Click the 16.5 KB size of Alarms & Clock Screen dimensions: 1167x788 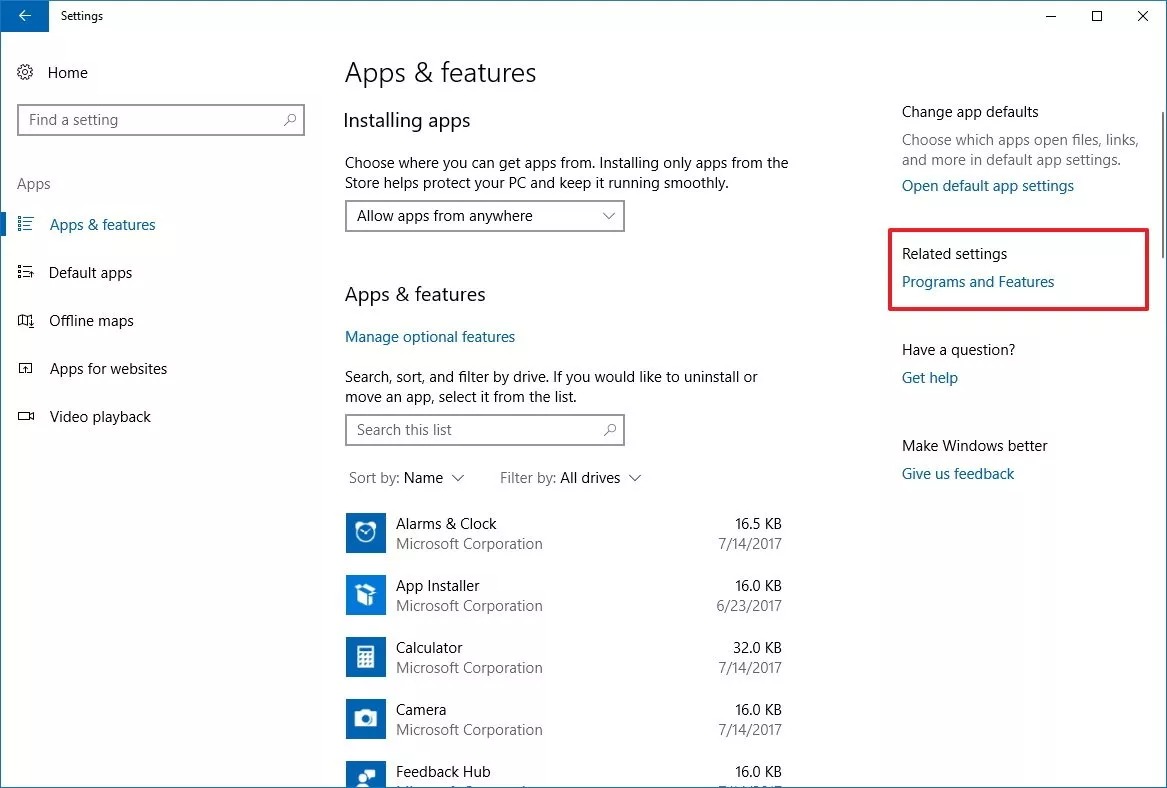click(x=758, y=524)
